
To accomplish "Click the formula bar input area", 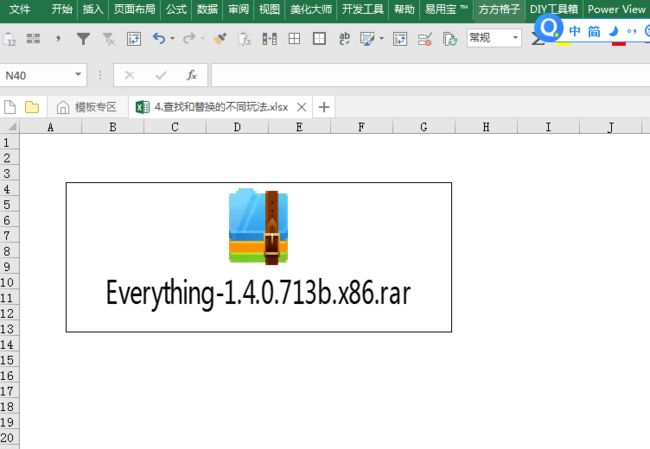I will click(x=430, y=75).
